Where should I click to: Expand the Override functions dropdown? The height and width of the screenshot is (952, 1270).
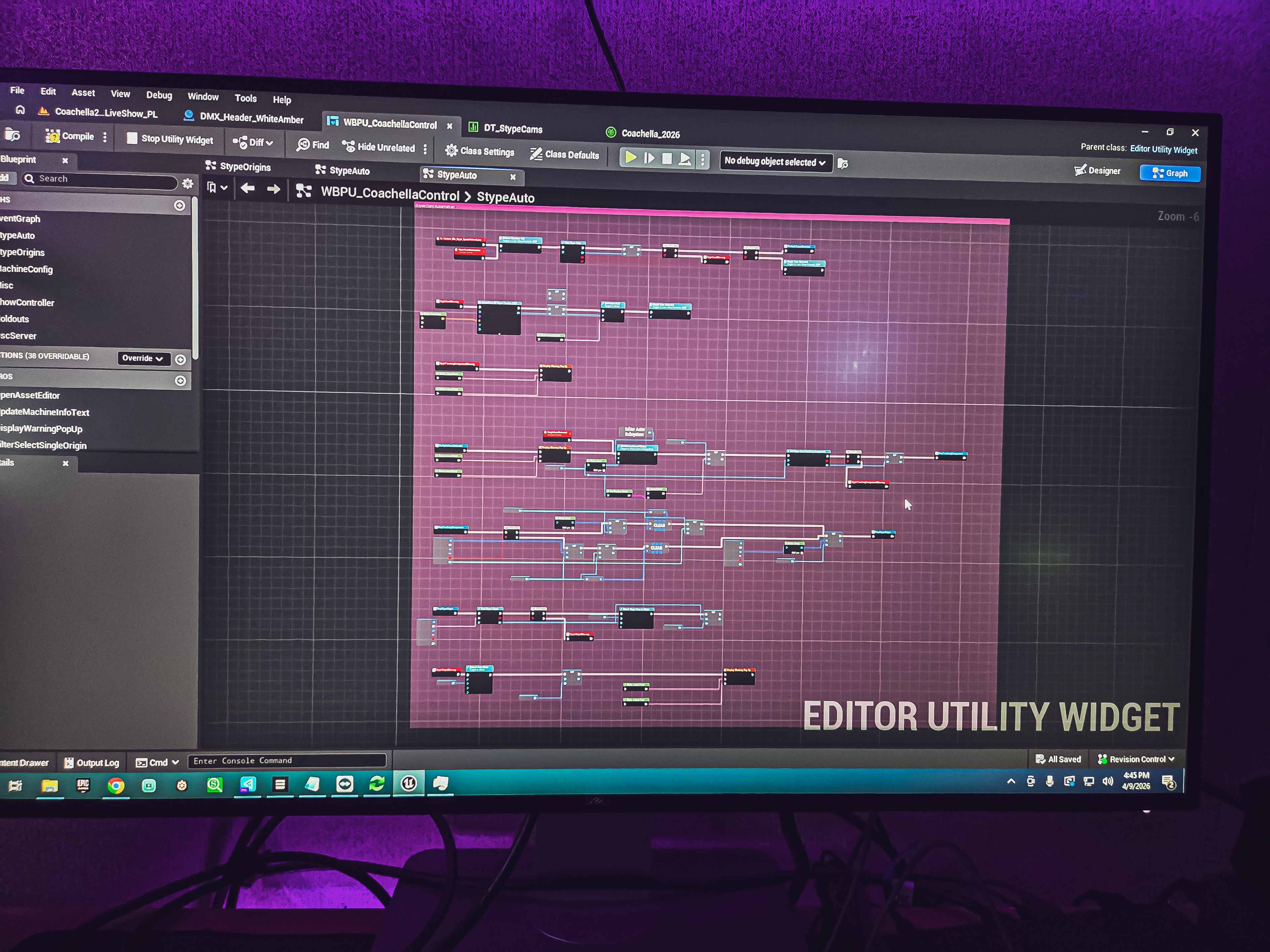tap(143, 358)
